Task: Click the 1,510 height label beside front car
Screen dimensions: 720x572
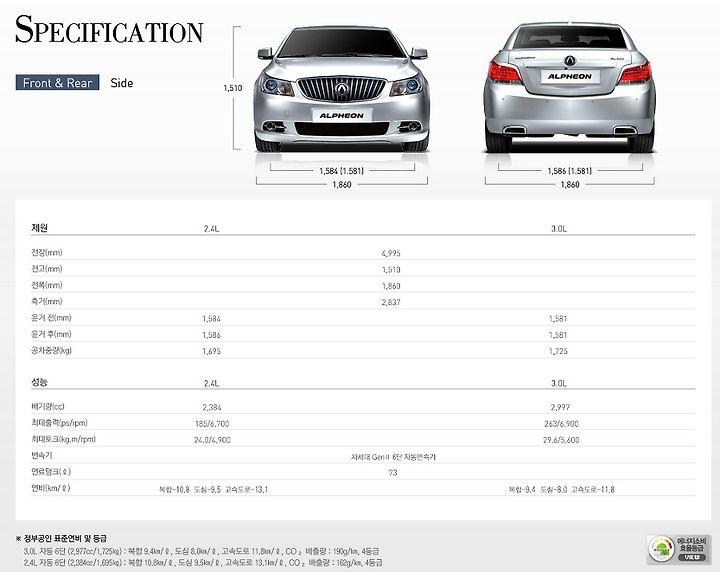Action: [233, 88]
